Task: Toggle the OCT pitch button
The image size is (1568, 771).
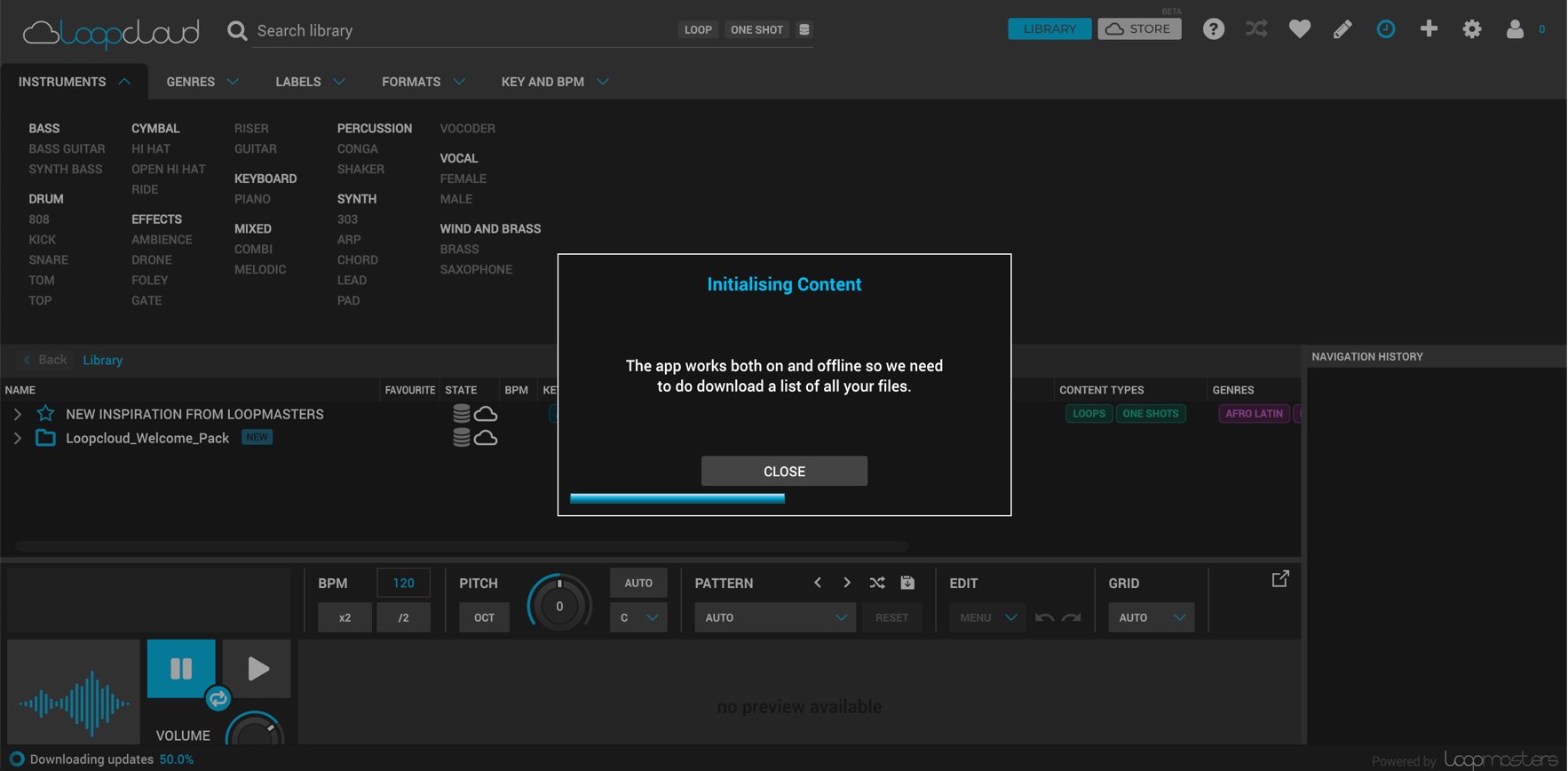Action: pos(484,617)
